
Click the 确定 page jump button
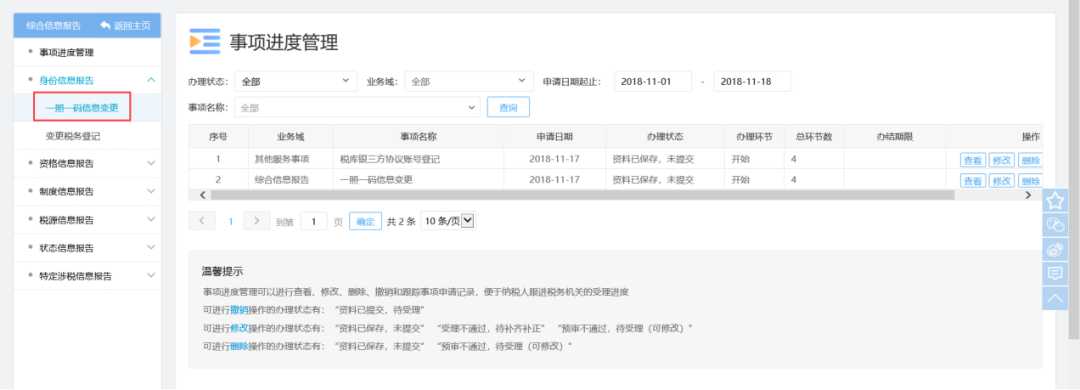coord(365,221)
